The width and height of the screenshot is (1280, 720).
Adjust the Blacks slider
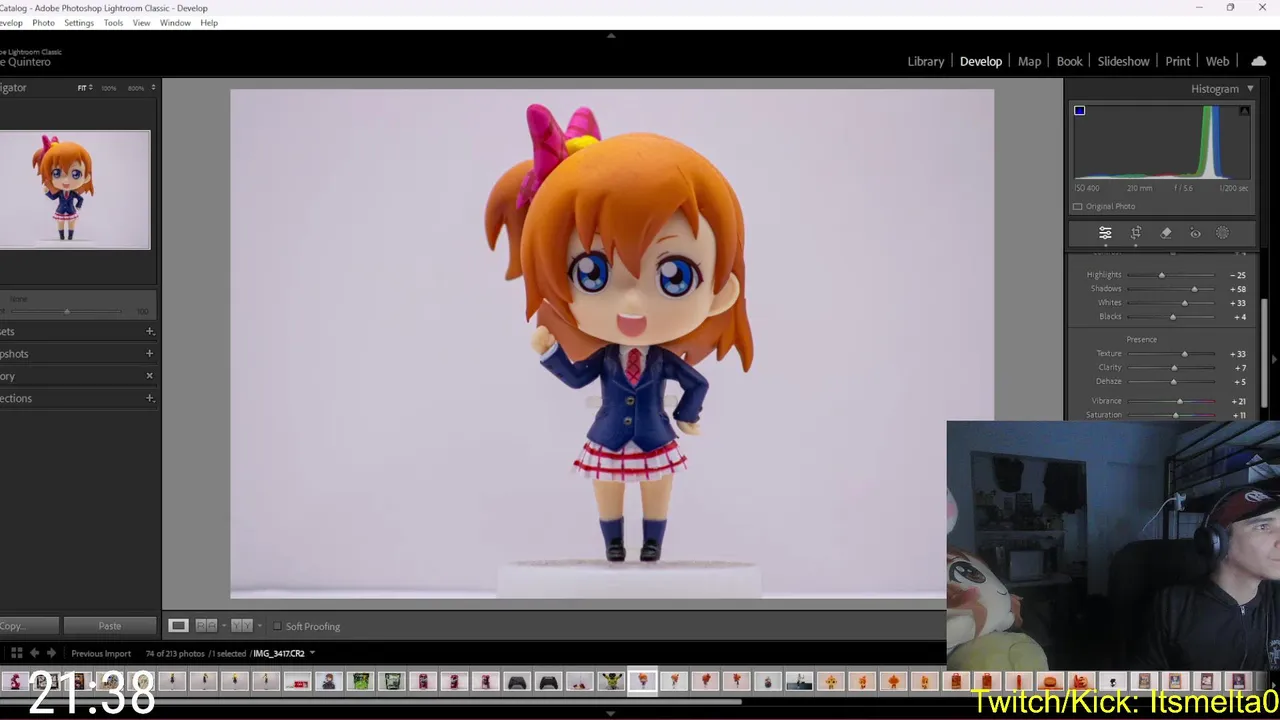[1173, 317]
